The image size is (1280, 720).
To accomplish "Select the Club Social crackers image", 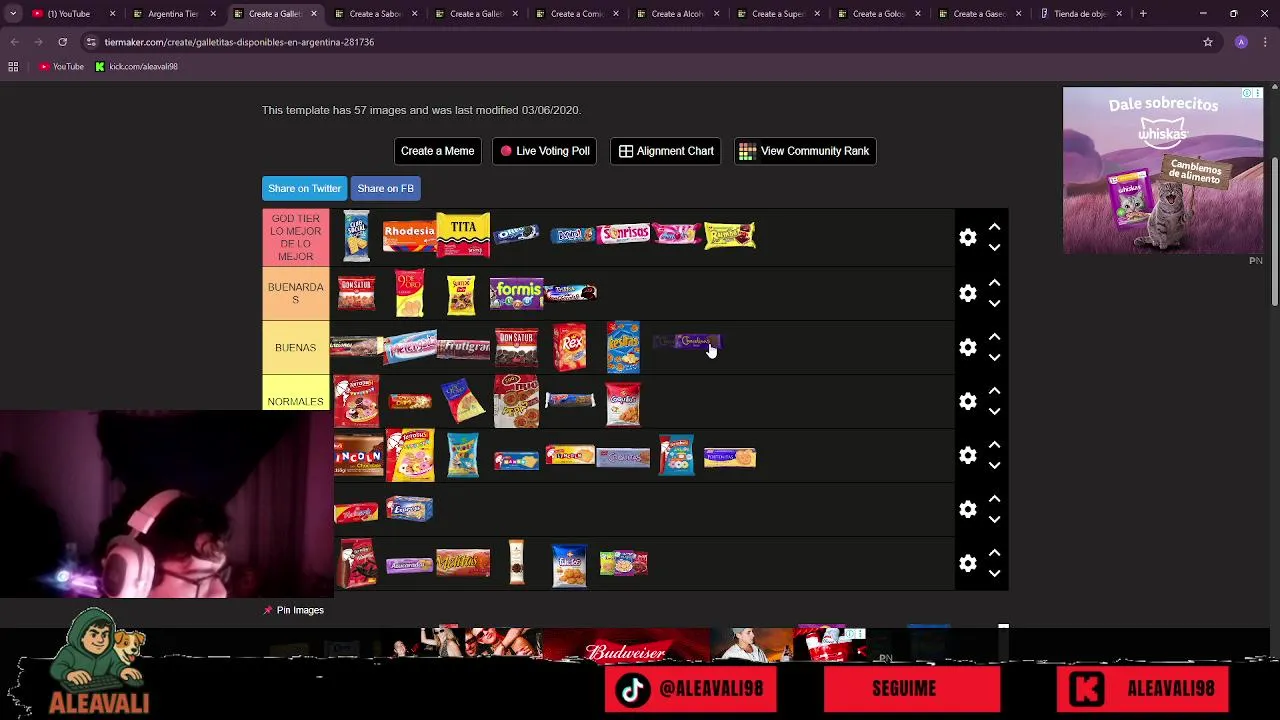I will 356,236.
